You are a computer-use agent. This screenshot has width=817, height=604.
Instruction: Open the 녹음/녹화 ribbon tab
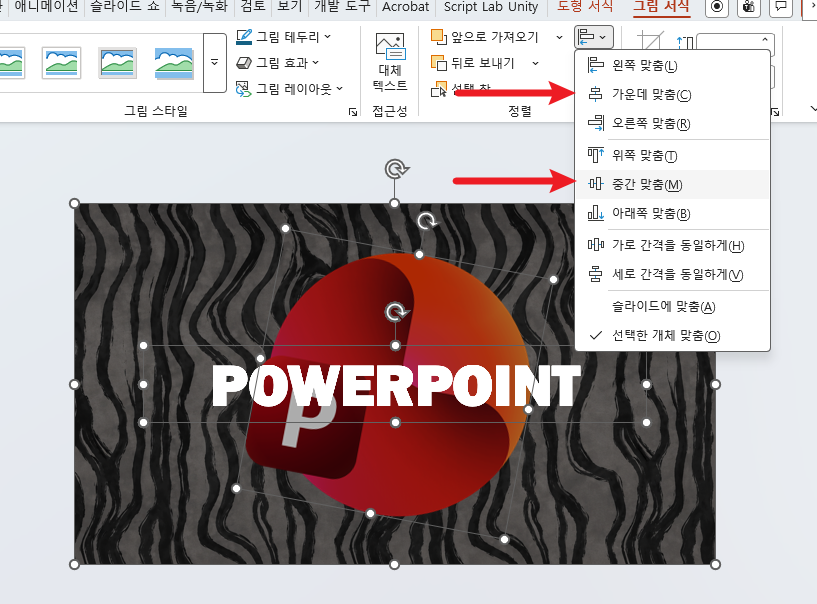(200, 7)
